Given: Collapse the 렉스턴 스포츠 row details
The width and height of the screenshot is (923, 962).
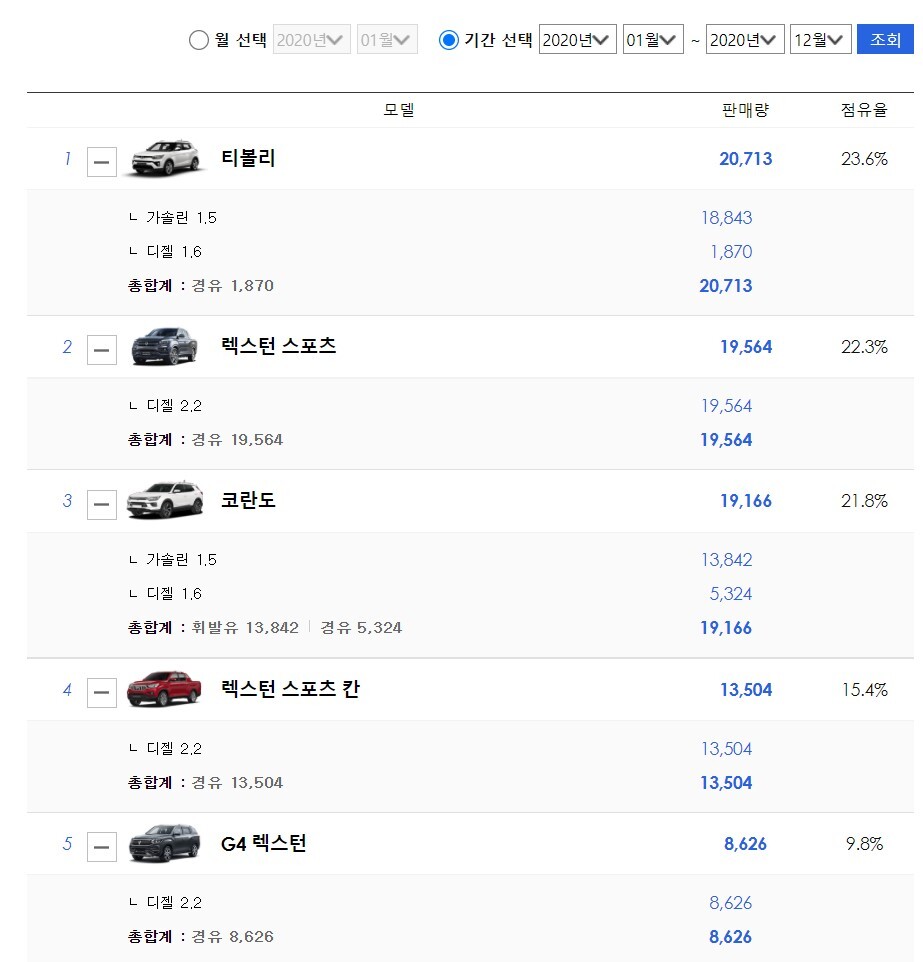Looking at the screenshot, I should click(102, 350).
